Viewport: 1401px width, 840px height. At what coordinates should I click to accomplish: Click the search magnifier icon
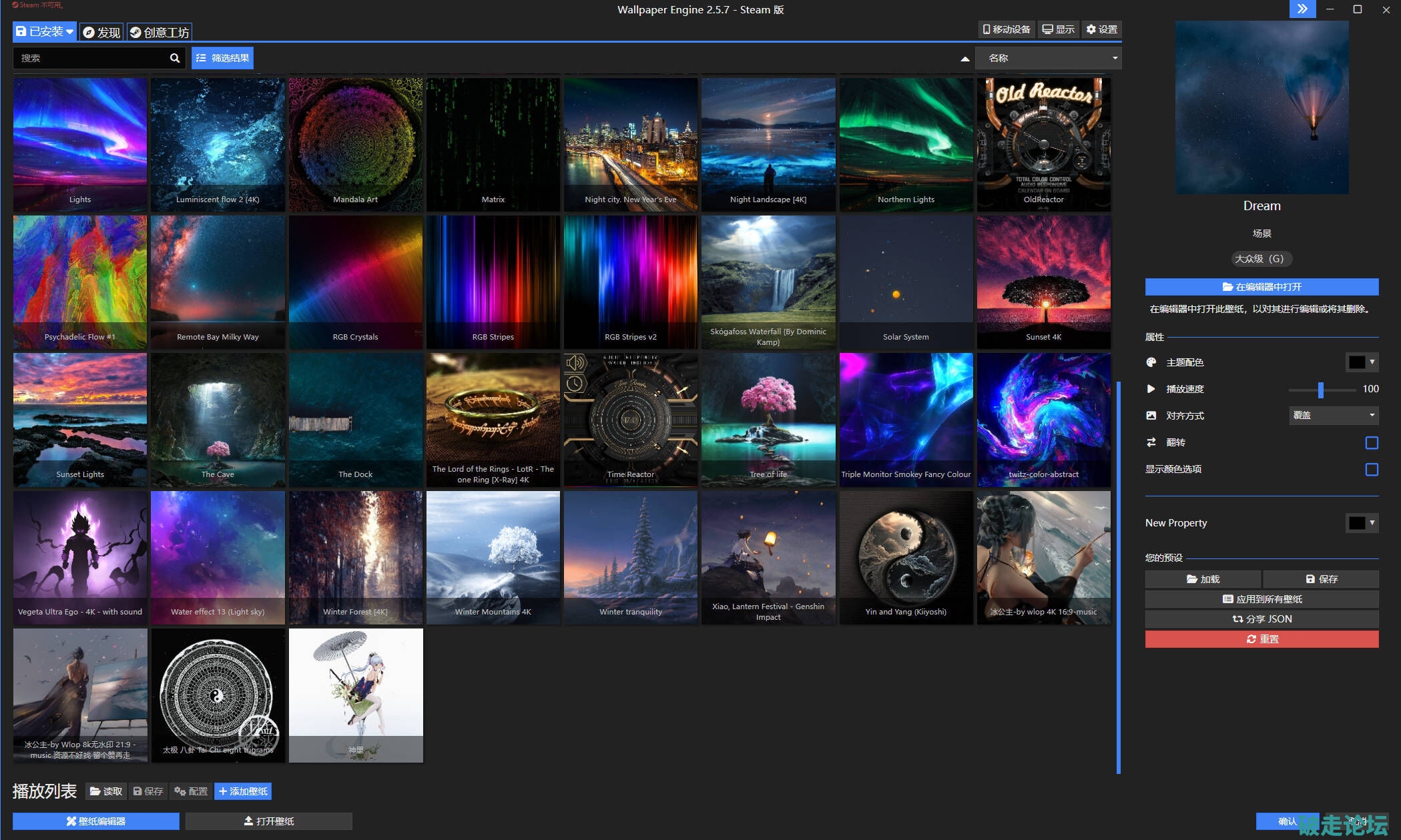click(175, 58)
